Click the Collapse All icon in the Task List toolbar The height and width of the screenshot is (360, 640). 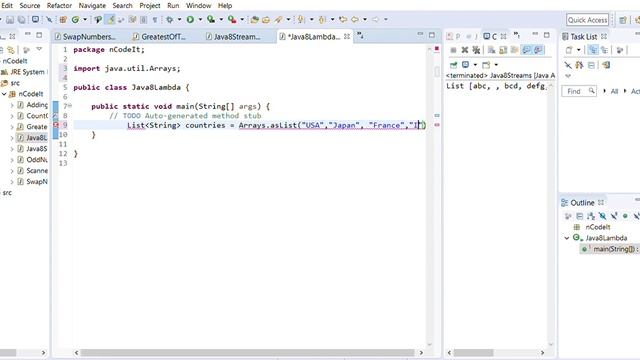(x=591, y=65)
